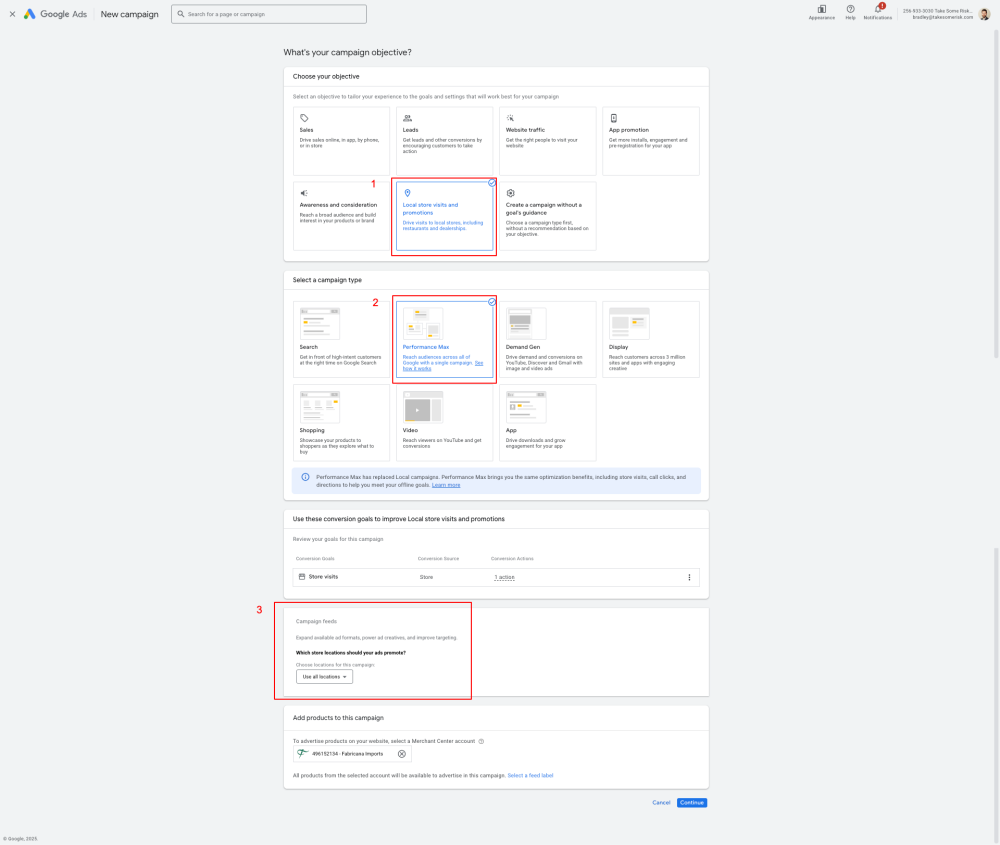The width and height of the screenshot is (1000, 845).
Task: Select the Leads objective card
Action: coord(445,141)
